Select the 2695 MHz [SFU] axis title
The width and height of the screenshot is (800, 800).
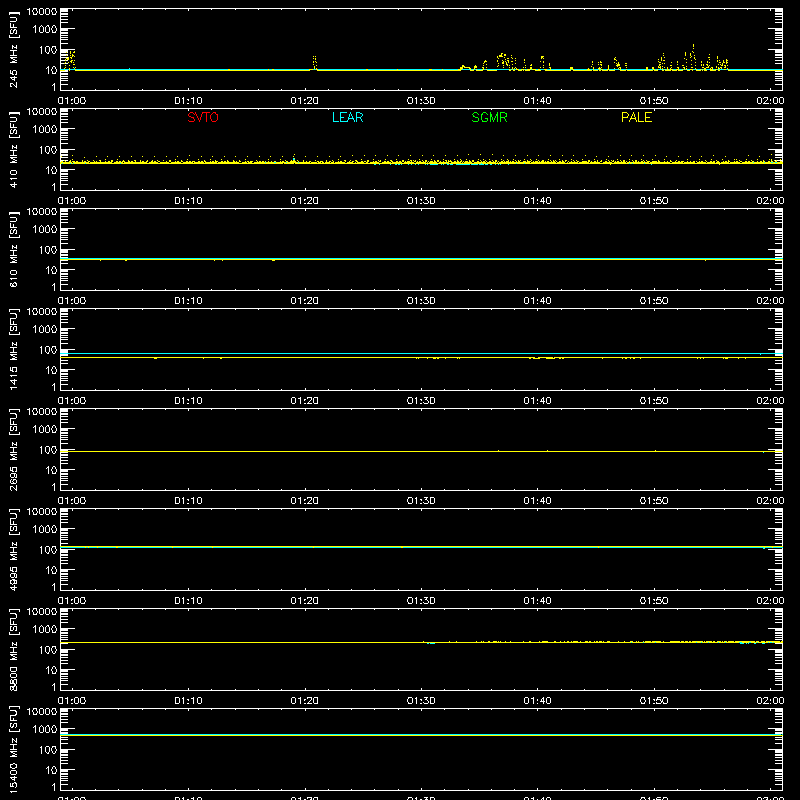(13, 449)
